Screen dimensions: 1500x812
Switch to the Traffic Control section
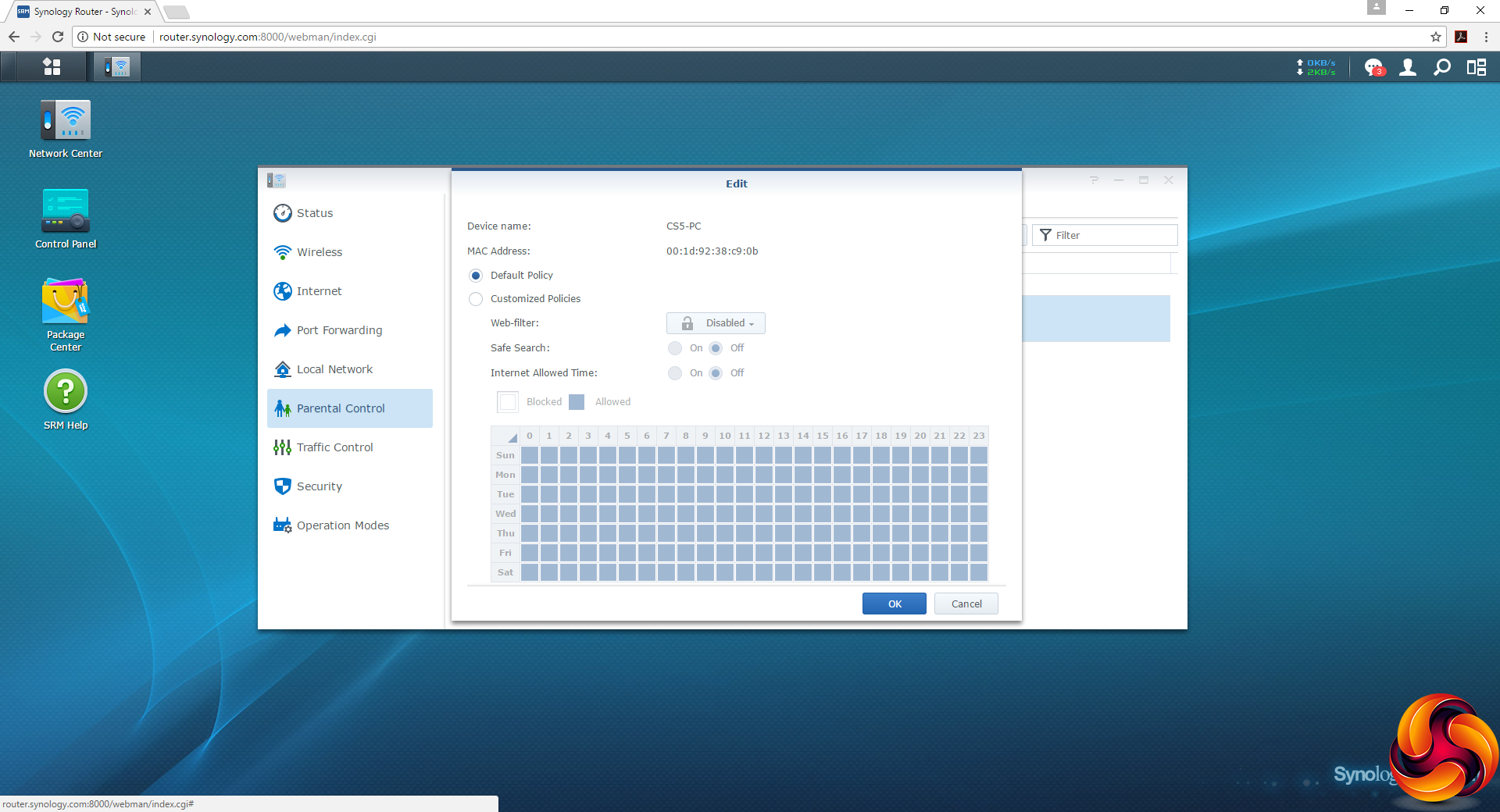pos(335,447)
